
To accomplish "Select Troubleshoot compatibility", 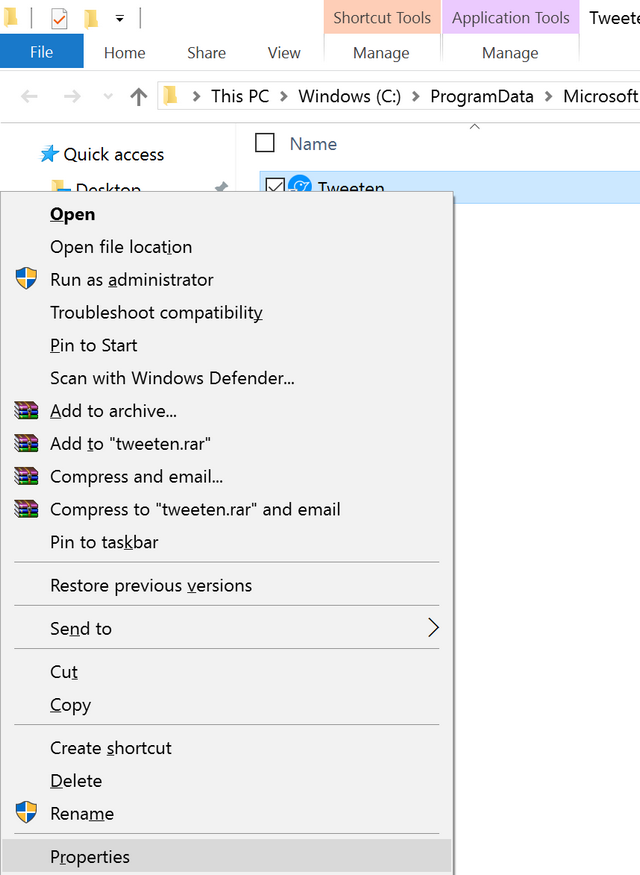I will point(227,312).
